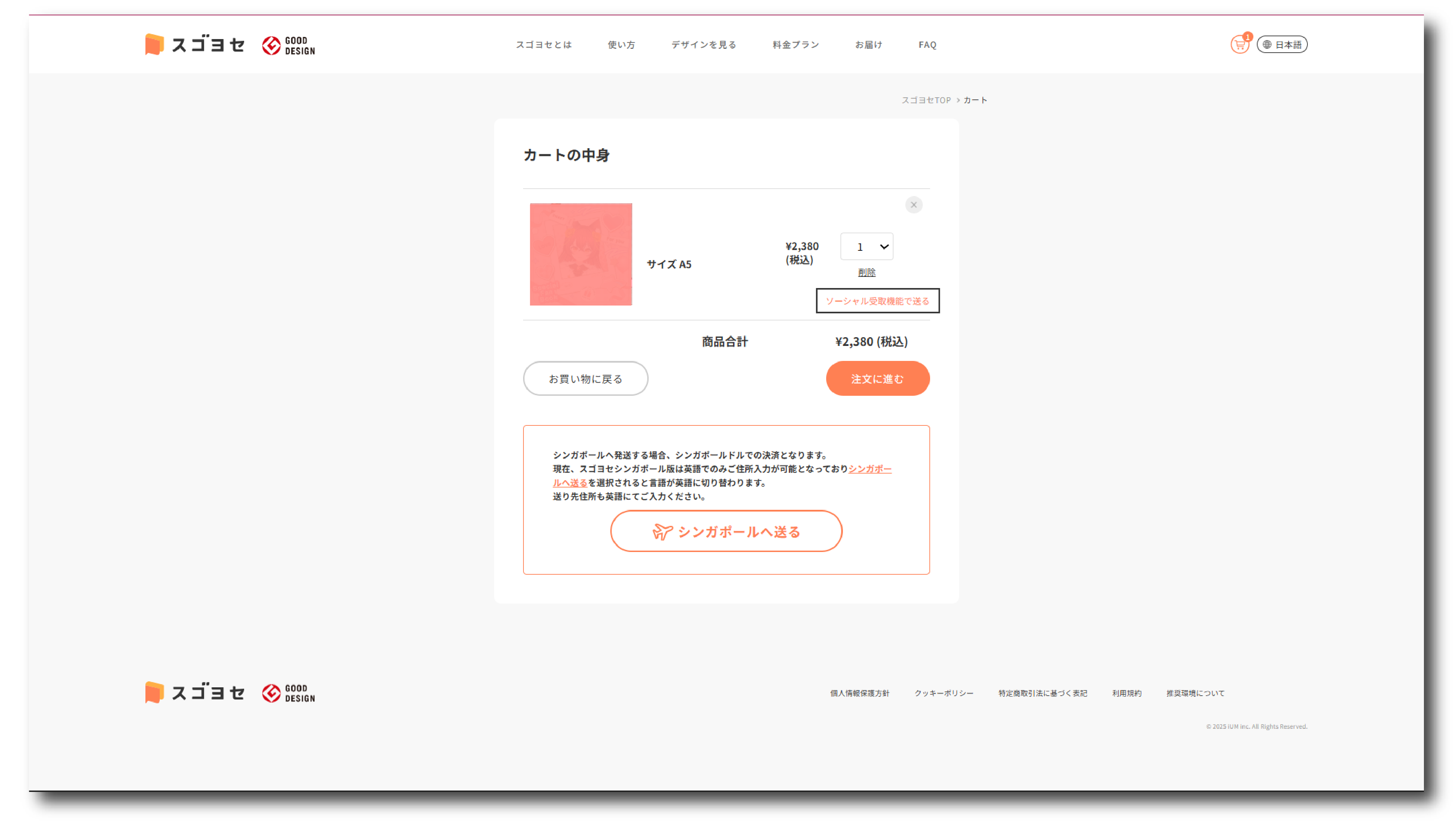Remove item with the X circle icon

pos(913,205)
